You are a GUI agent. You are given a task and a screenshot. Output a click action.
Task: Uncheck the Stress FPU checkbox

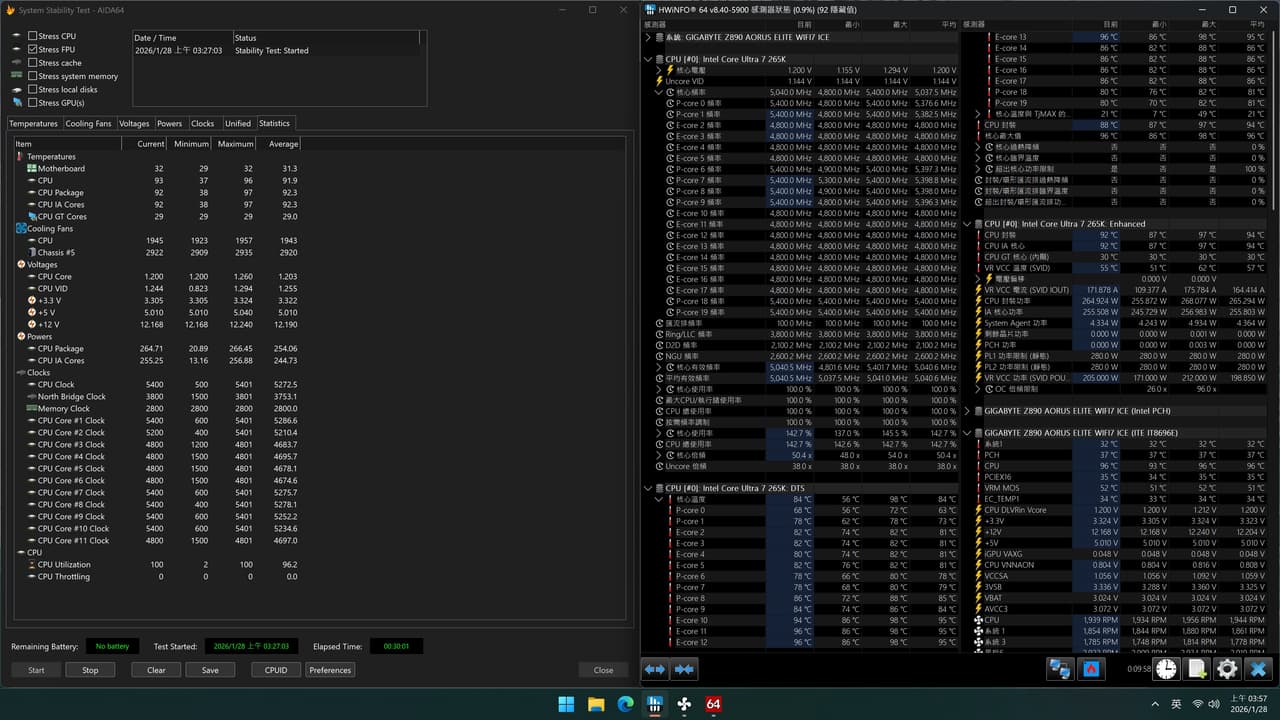[x=33, y=49]
